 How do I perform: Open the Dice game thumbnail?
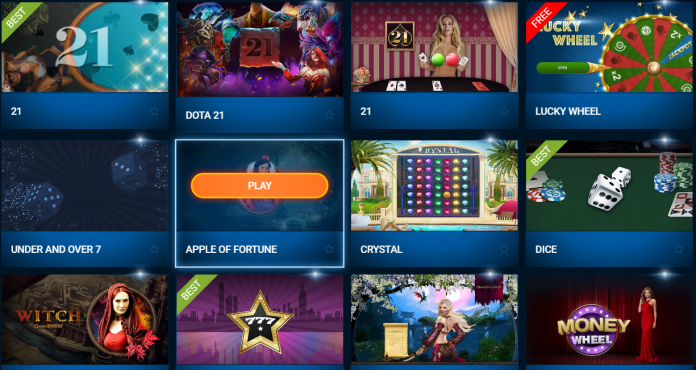tap(609, 185)
